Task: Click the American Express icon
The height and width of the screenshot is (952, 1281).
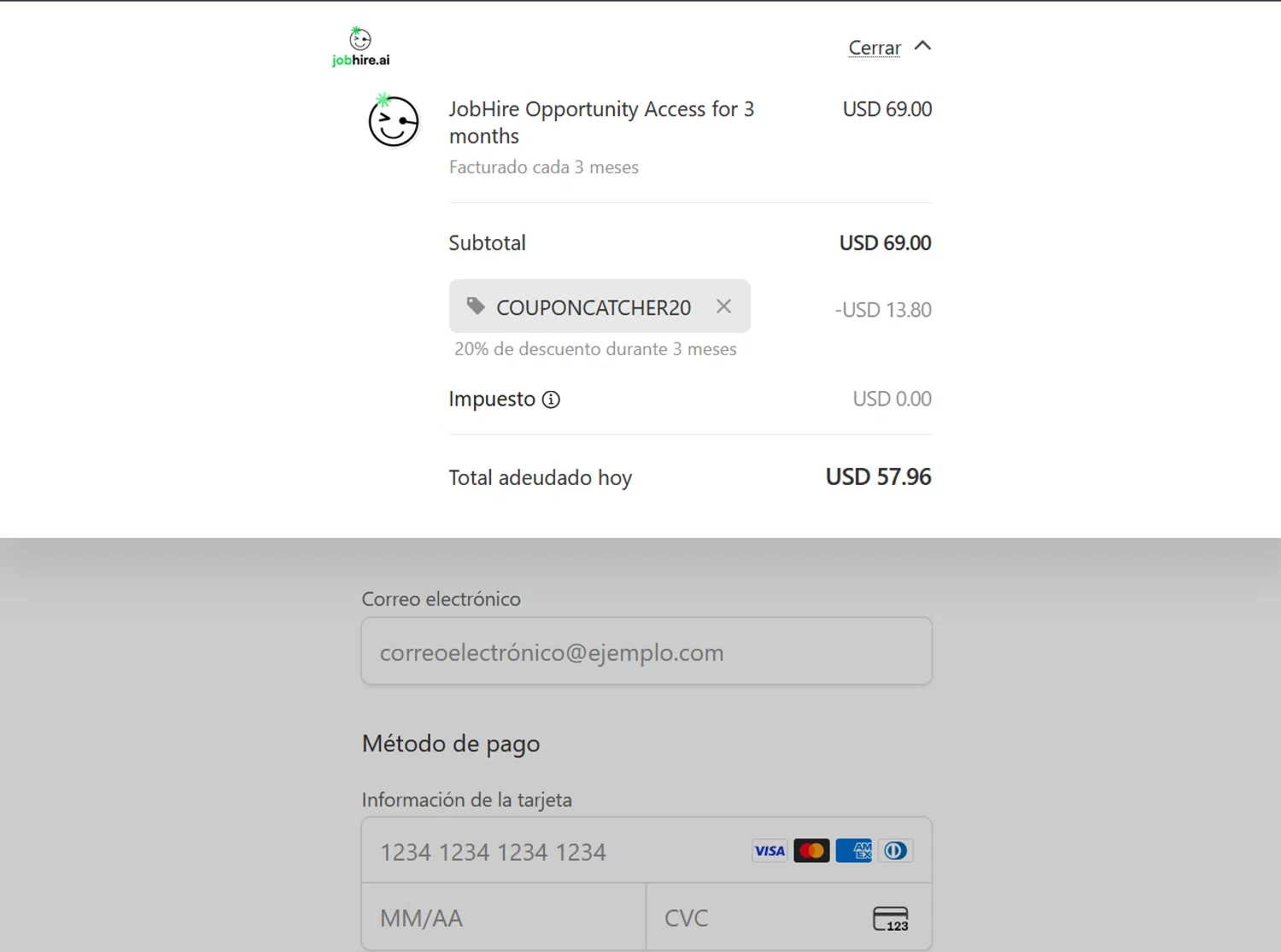Action: 853,850
